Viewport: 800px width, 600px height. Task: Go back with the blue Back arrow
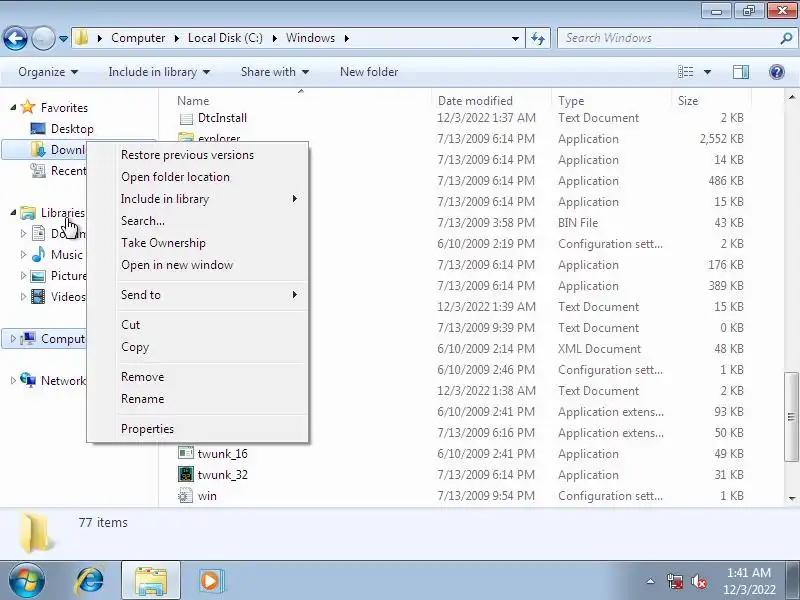click(x=15, y=38)
